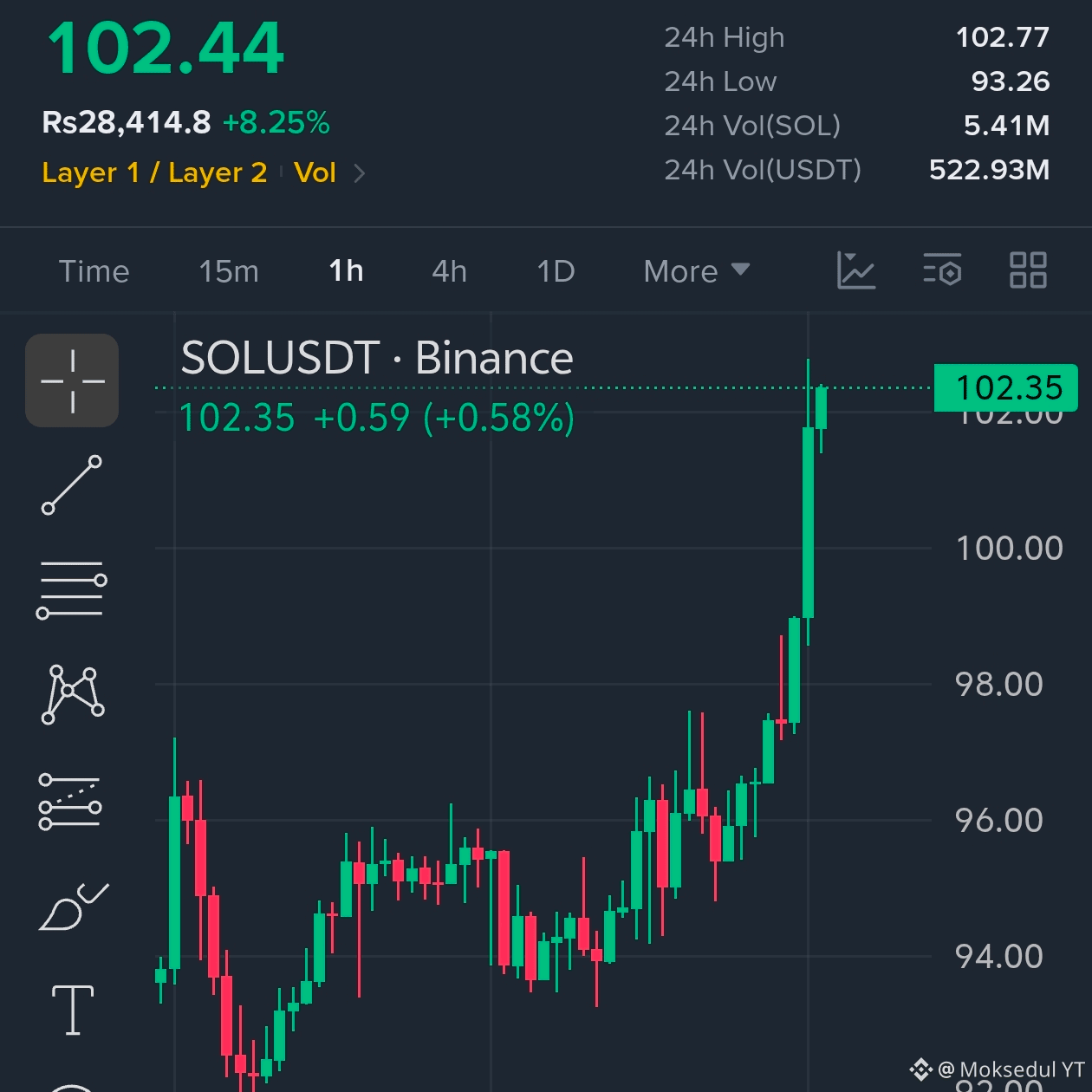The image size is (1092, 1092).
Task: Tap the 24h Vol(SOL) value 5.41M
Action: [x=1007, y=126]
